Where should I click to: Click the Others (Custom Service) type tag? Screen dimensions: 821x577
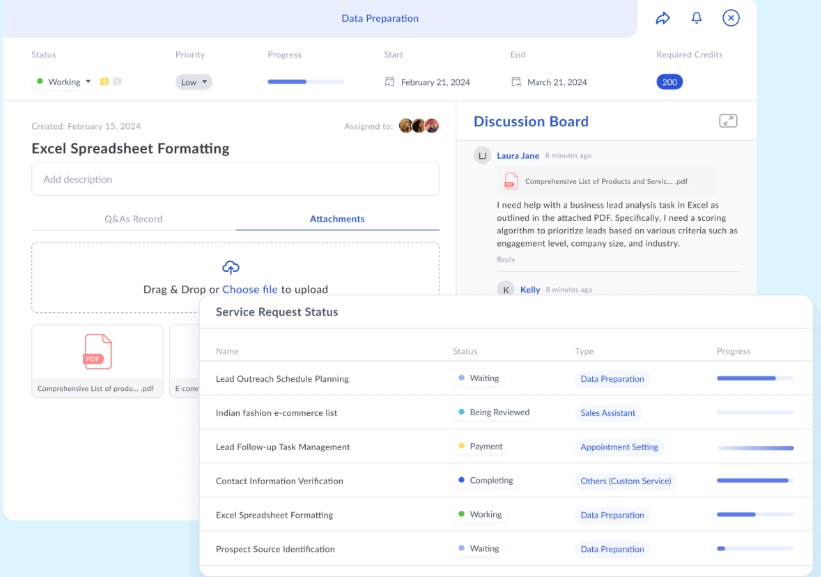pos(626,481)
